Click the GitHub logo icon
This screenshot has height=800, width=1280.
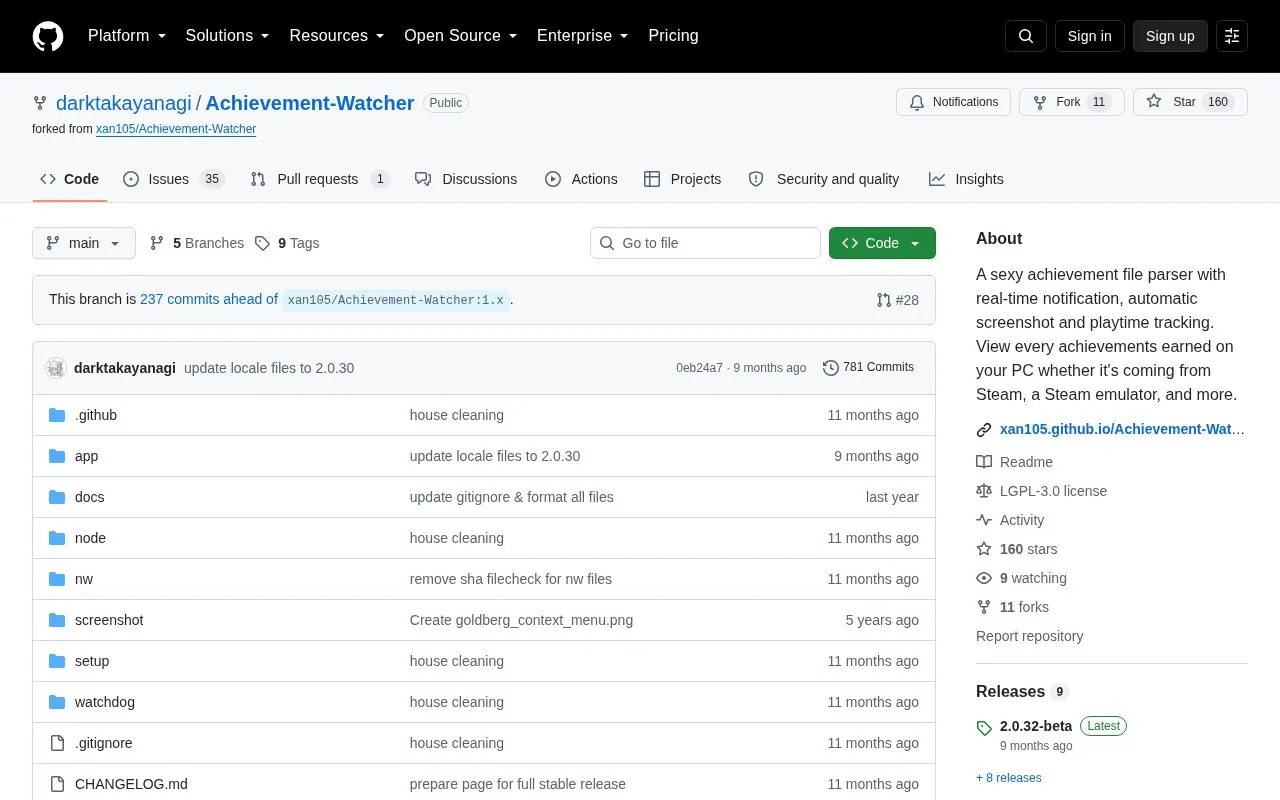48,36
